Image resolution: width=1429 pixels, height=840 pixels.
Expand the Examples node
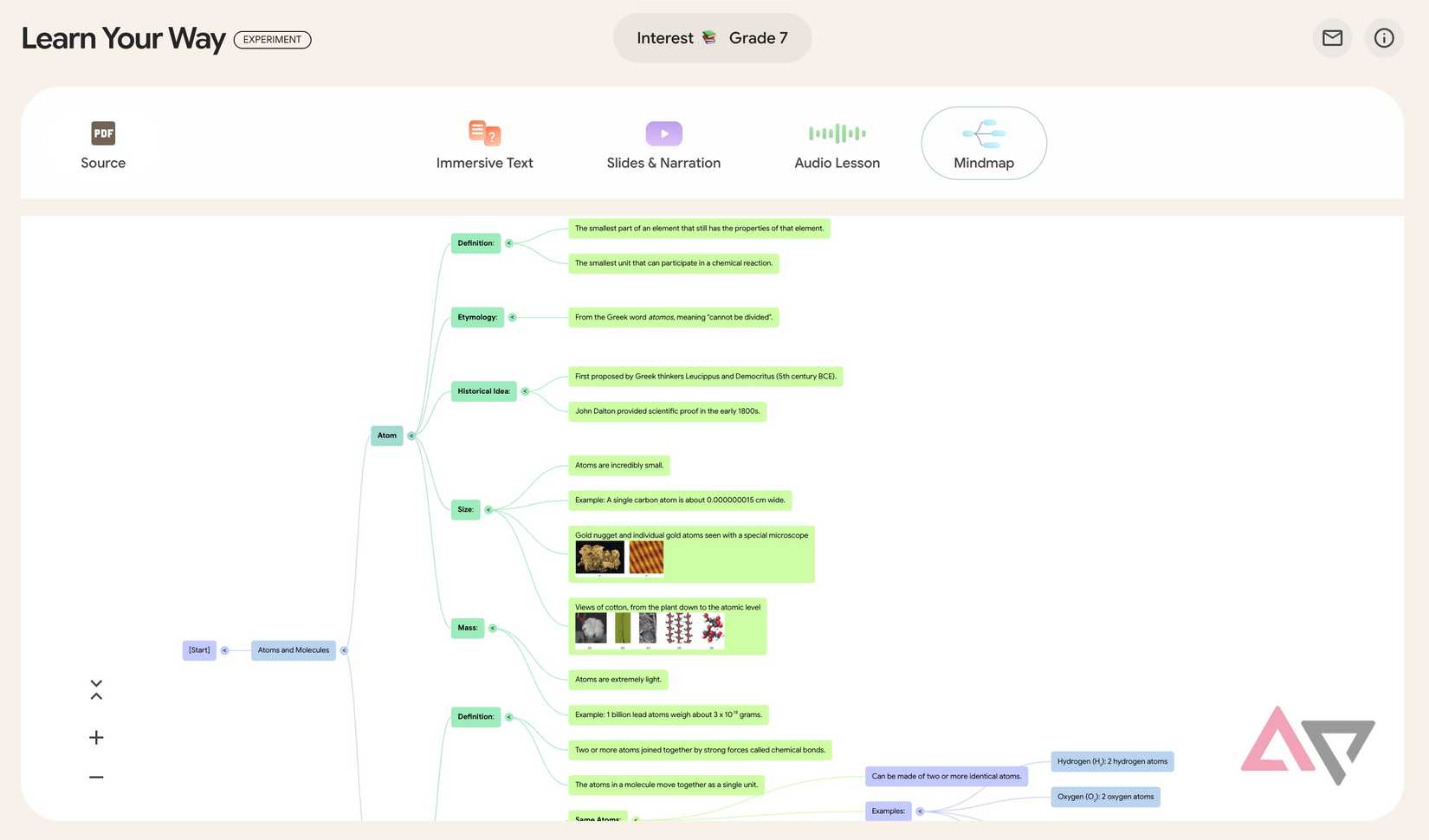pyautogui.click(x=920, y=811)
